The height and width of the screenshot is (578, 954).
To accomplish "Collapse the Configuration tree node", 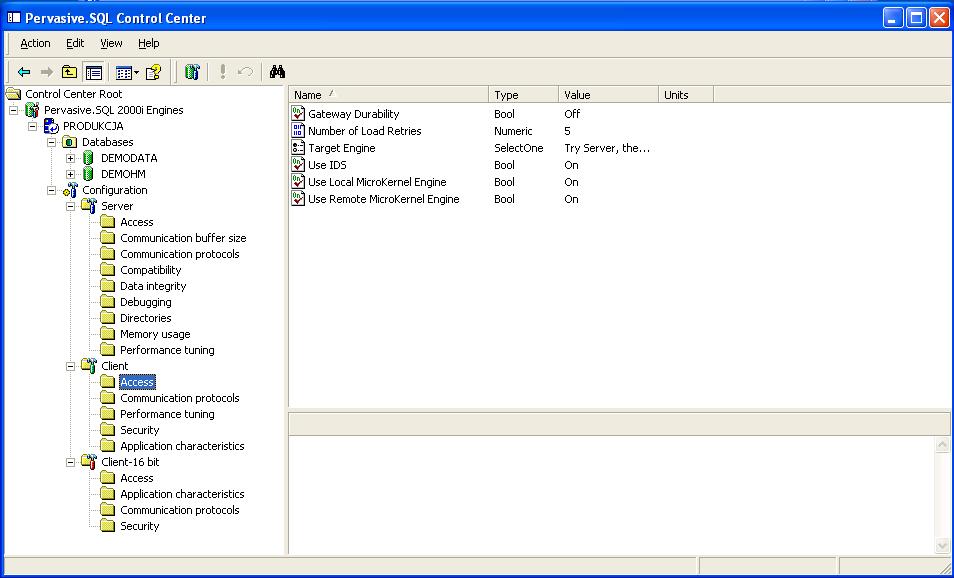I will [x=52, y=190].
